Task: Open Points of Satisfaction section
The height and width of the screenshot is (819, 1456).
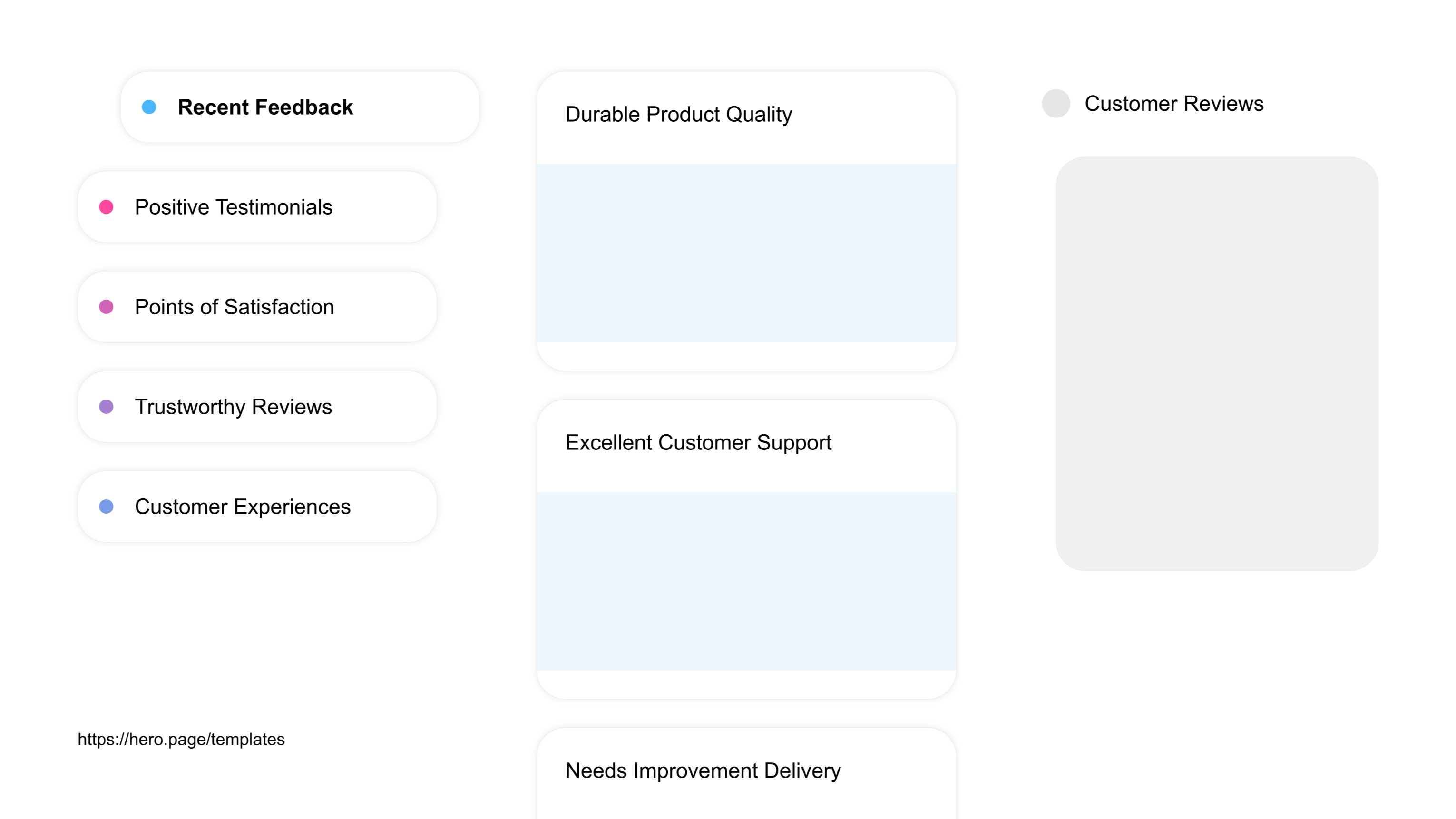Action: [x=257, y=307]
